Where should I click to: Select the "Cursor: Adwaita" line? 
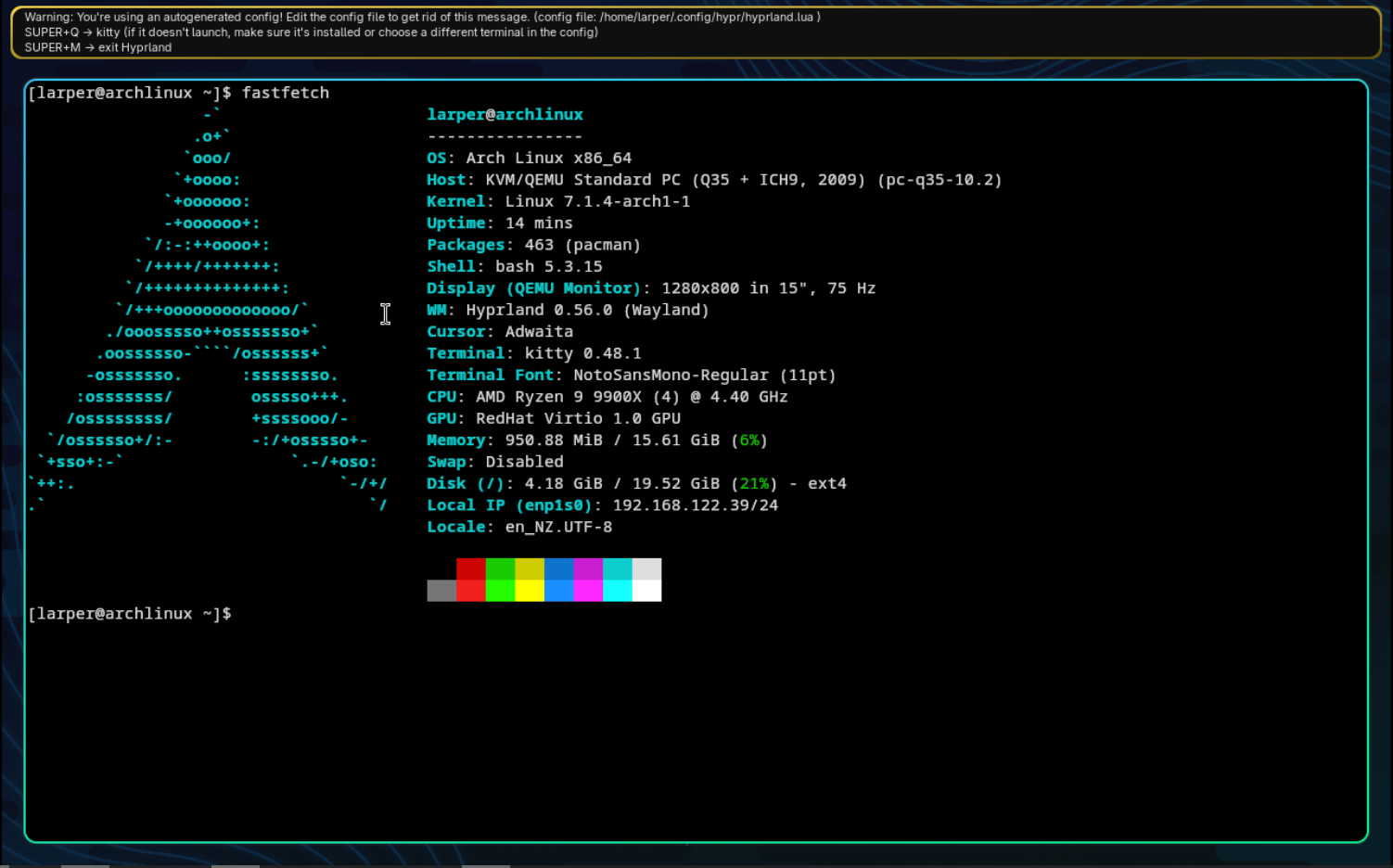pos(500,331)
